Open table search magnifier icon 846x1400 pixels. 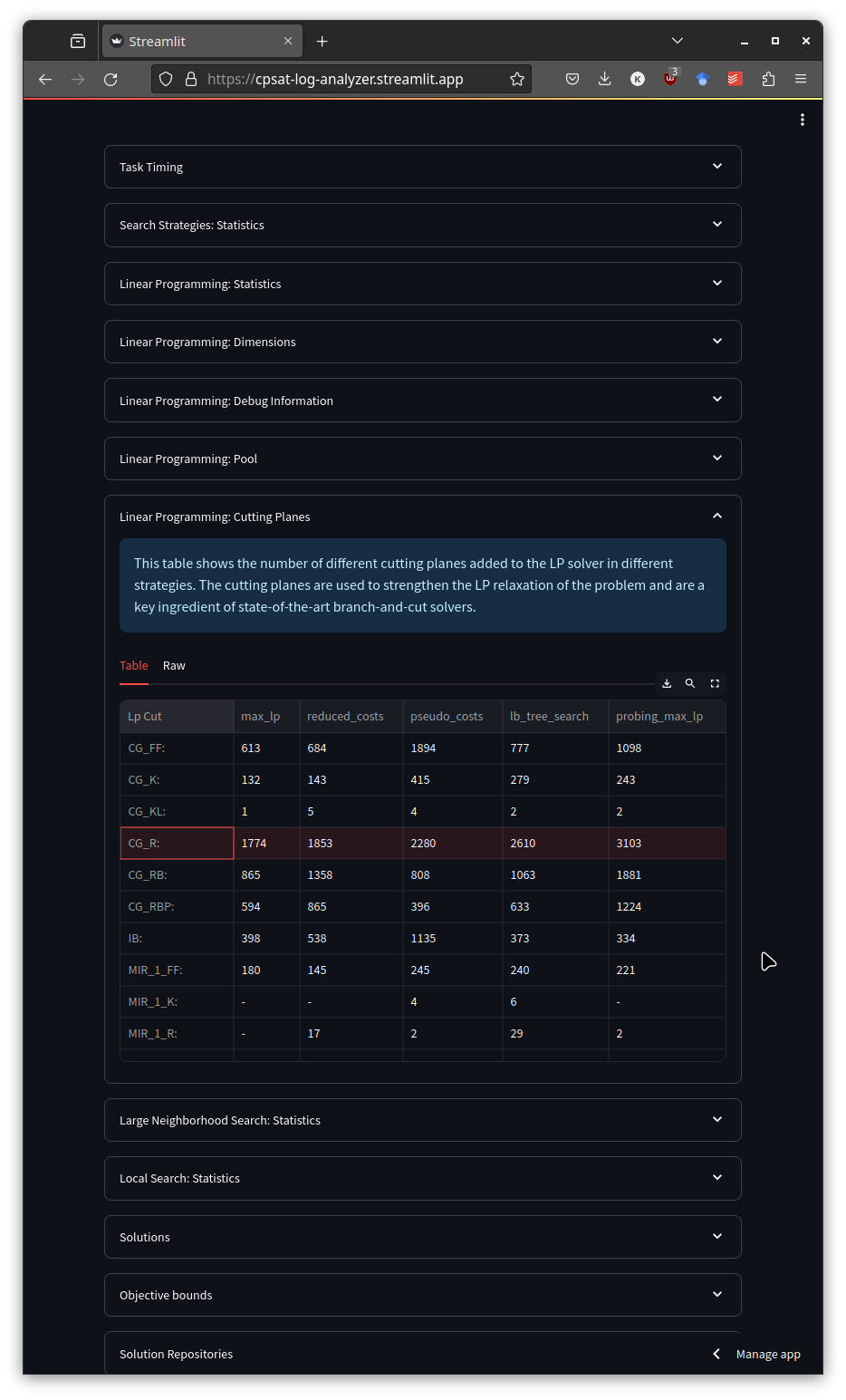(690, 683)
